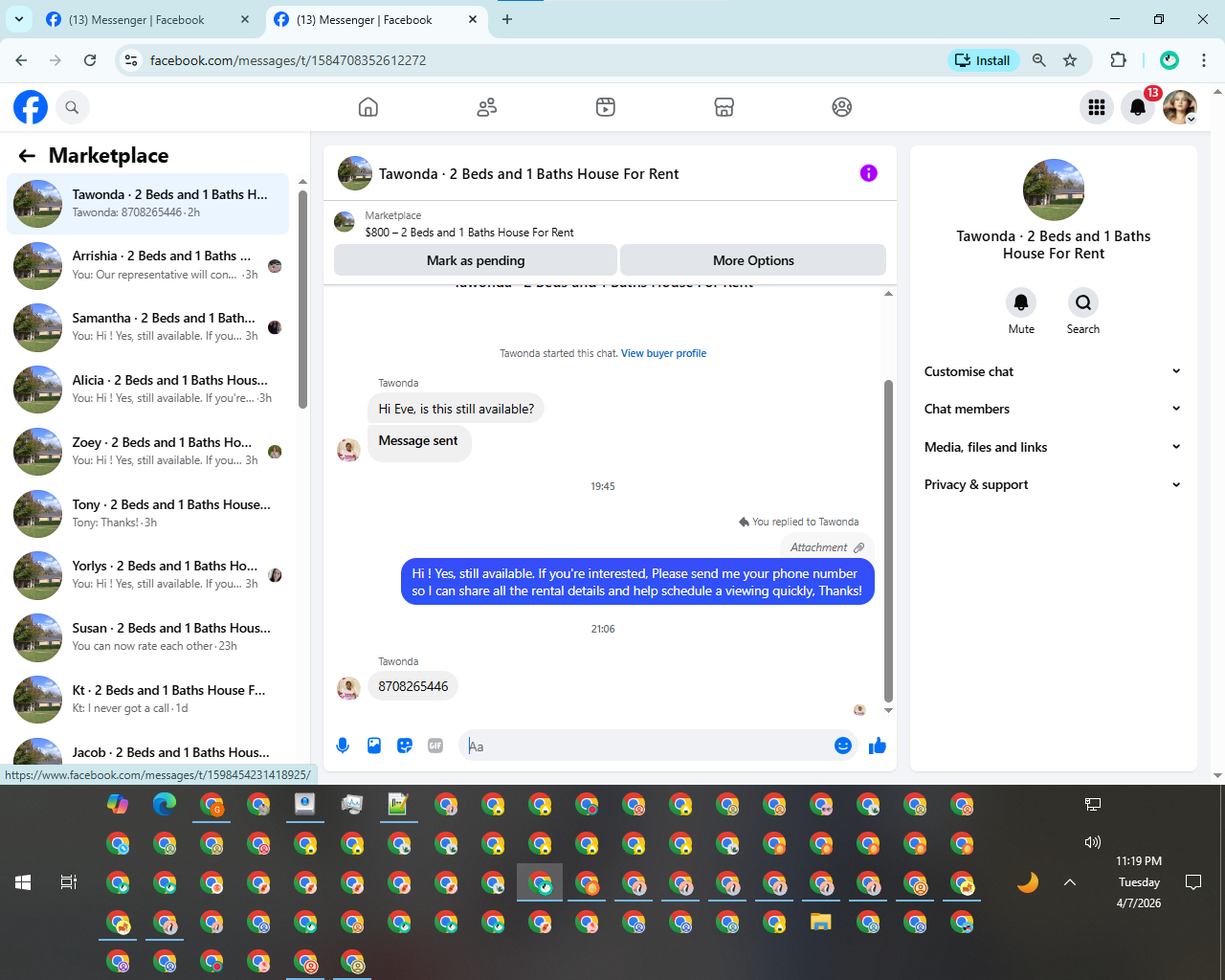The height and width of the screenshot is (980, 1225).
Task: Expand Media, files and links section
Action: click(1053, 447)
